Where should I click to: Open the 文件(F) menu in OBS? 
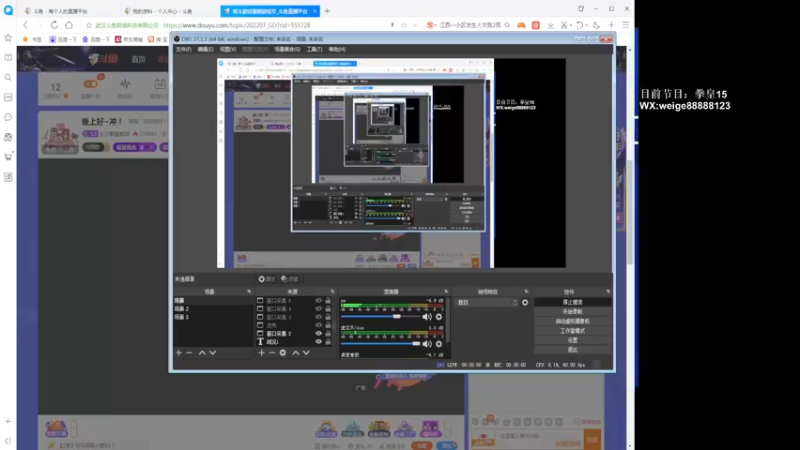[x=183, y=49]
